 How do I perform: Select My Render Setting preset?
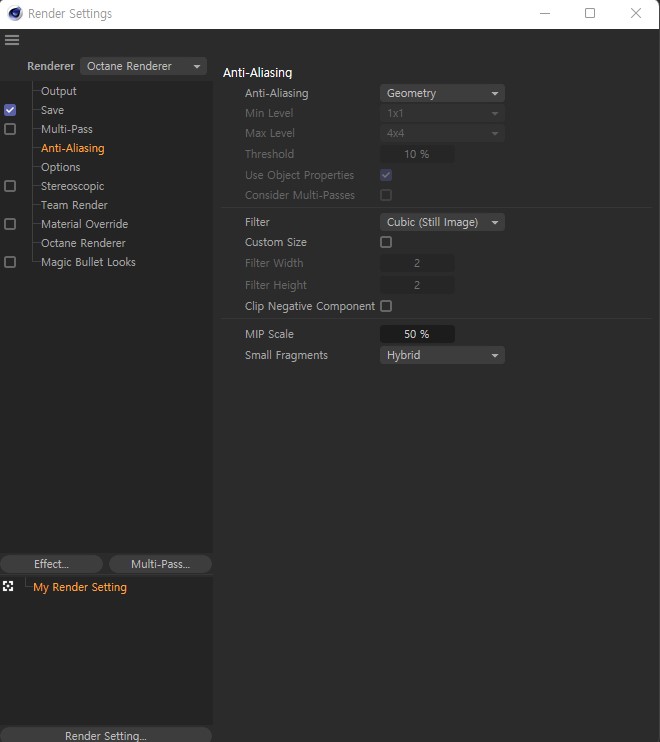tap(80, 587)
